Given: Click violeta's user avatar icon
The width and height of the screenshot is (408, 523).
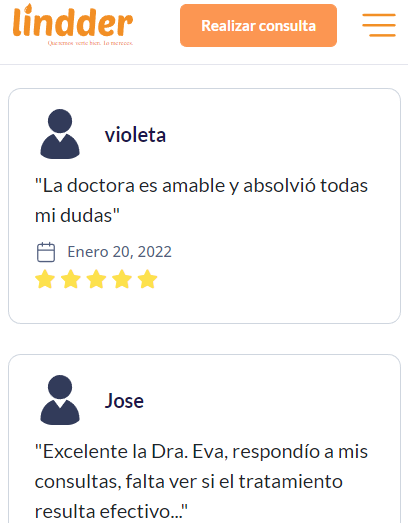Looking at the screenshot, I should point(60,134).
